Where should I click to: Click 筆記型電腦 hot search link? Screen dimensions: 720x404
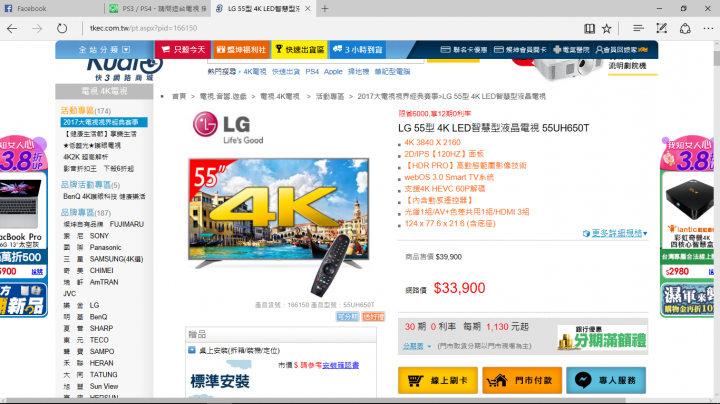pos(392,72)
